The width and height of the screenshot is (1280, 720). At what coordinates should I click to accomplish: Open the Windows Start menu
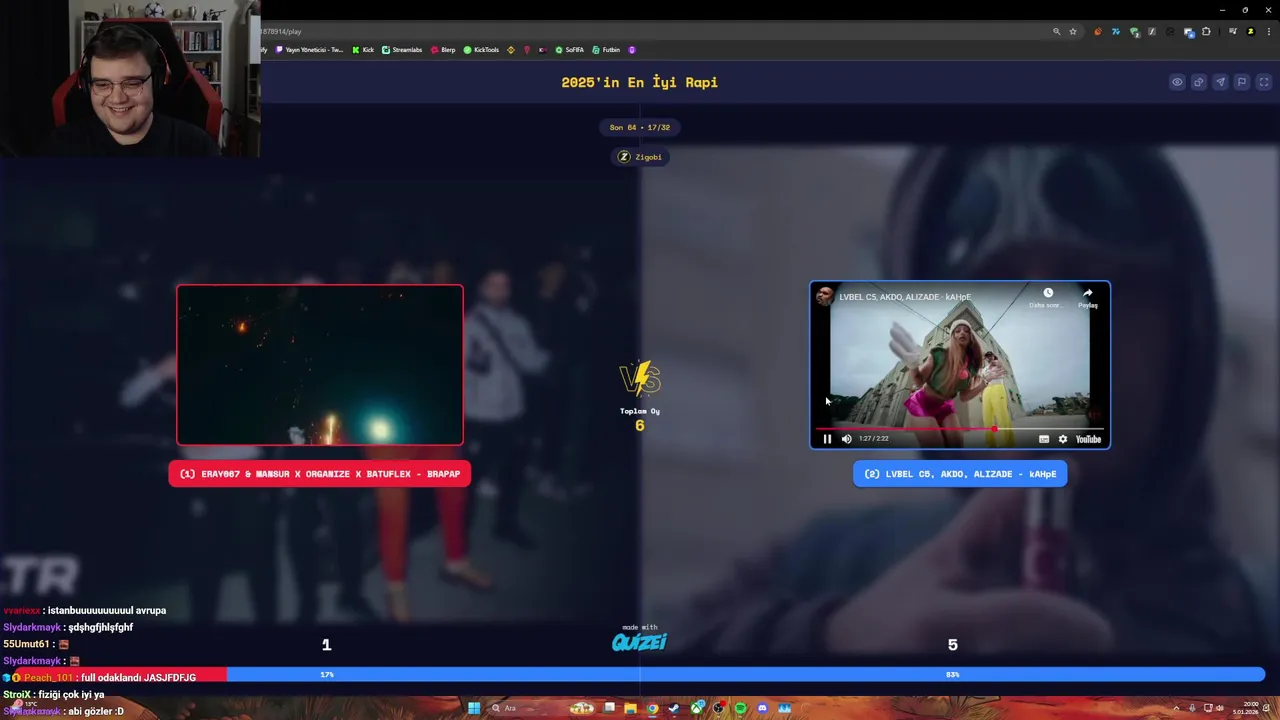pos(474,709)
